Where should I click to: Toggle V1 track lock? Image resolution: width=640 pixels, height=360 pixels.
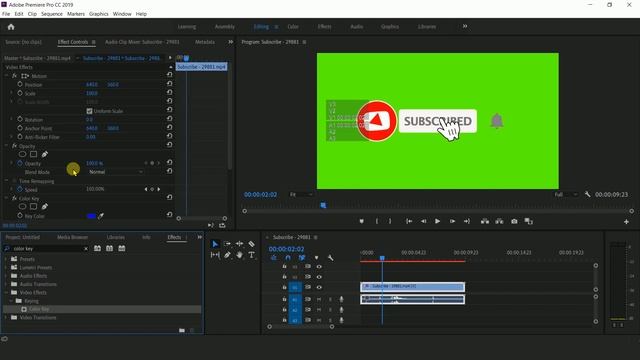(x=284, y=287)
